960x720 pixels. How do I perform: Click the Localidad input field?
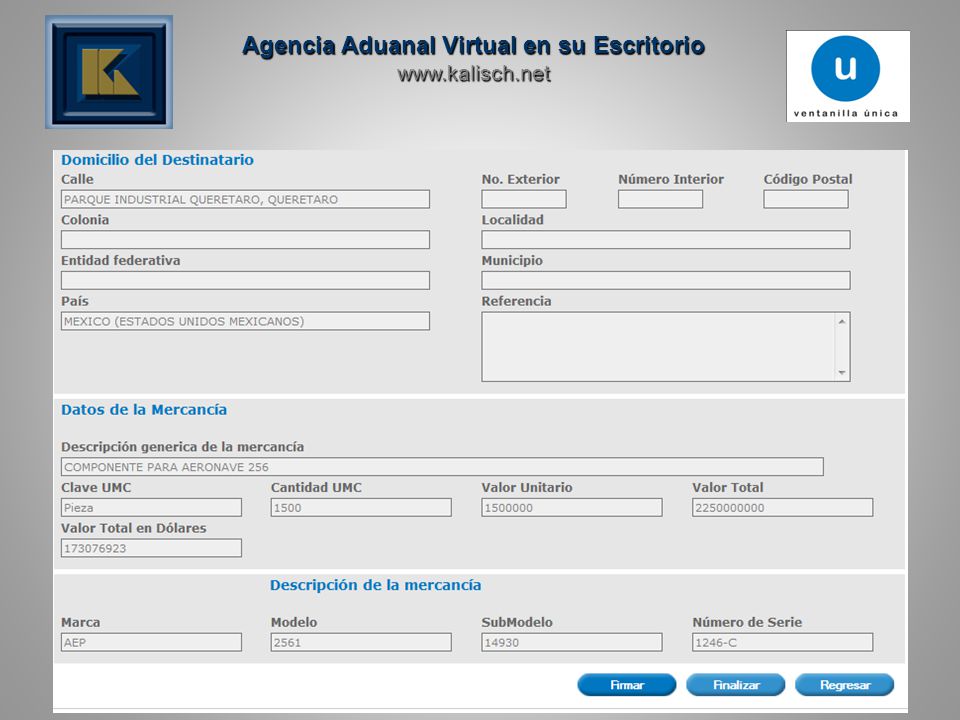click(666, 239)
